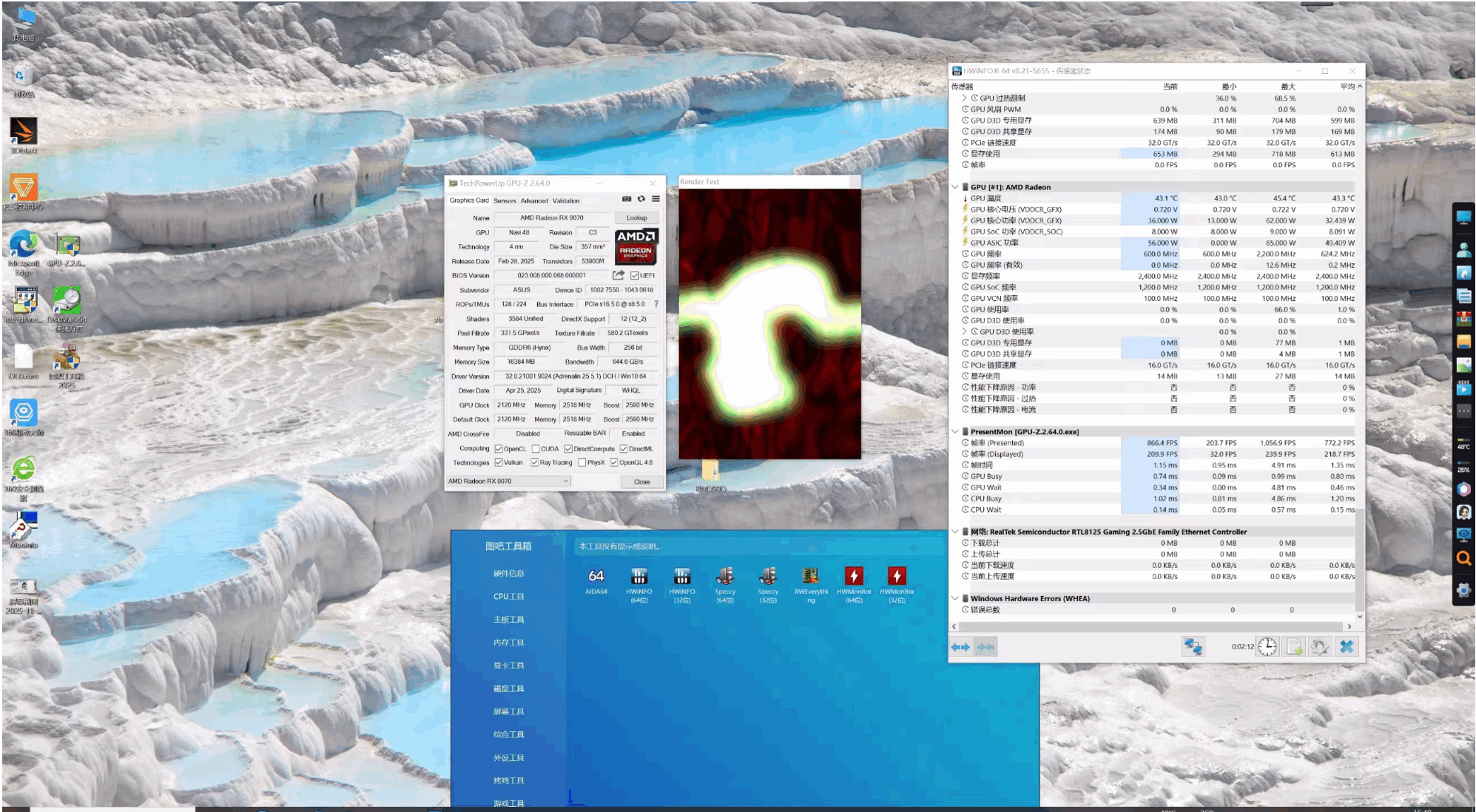Open the AMD Radeon RX 9070 dropdown
The height and width of the screenshot is (812, 1476).
point(509,481)
